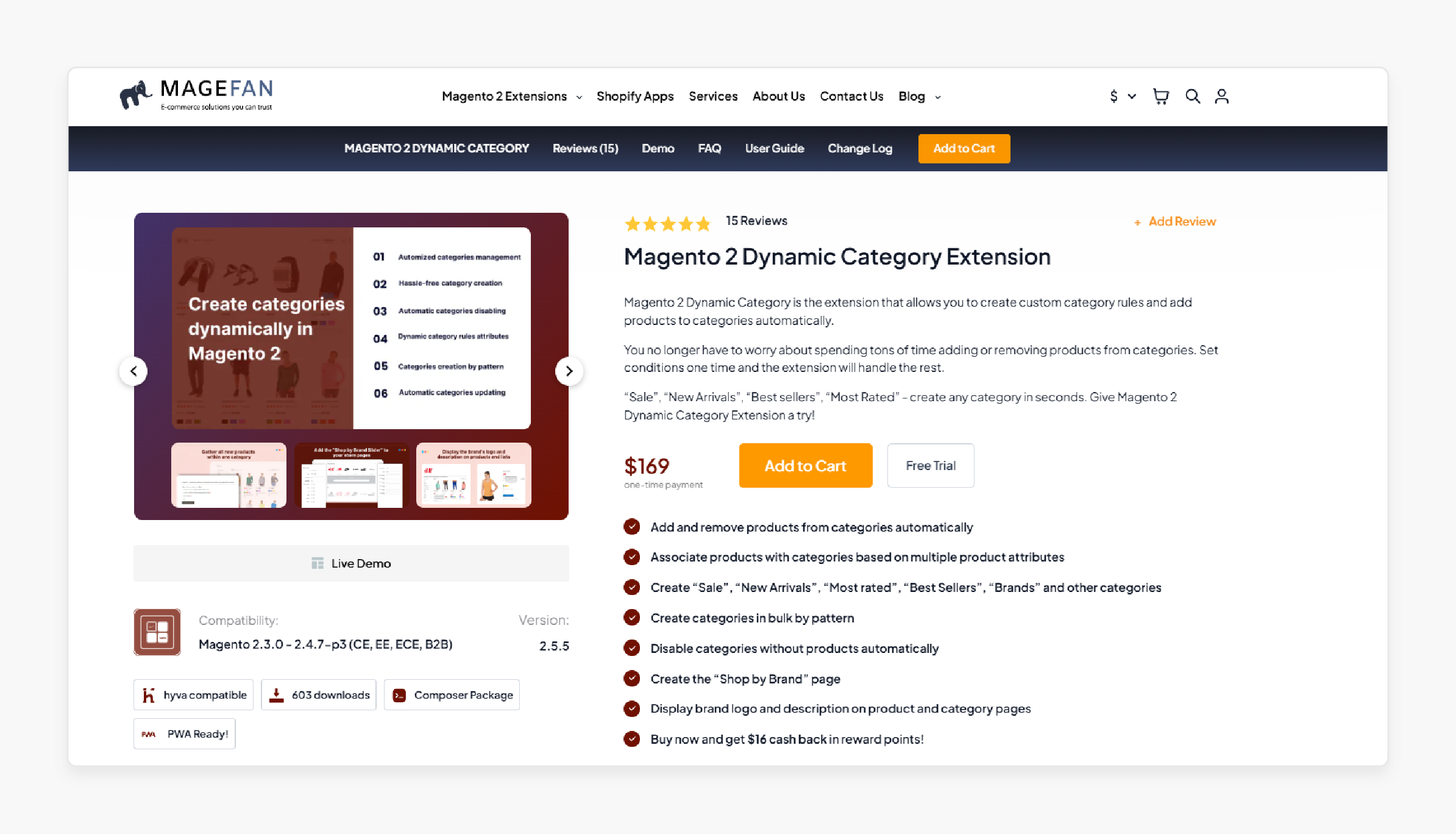The width and height of the screenshot is (1456, 834).
Task: Click 'Magento 2.3.0 - 2.4.7-p3' compatibility text
Action: click(325, 644)
